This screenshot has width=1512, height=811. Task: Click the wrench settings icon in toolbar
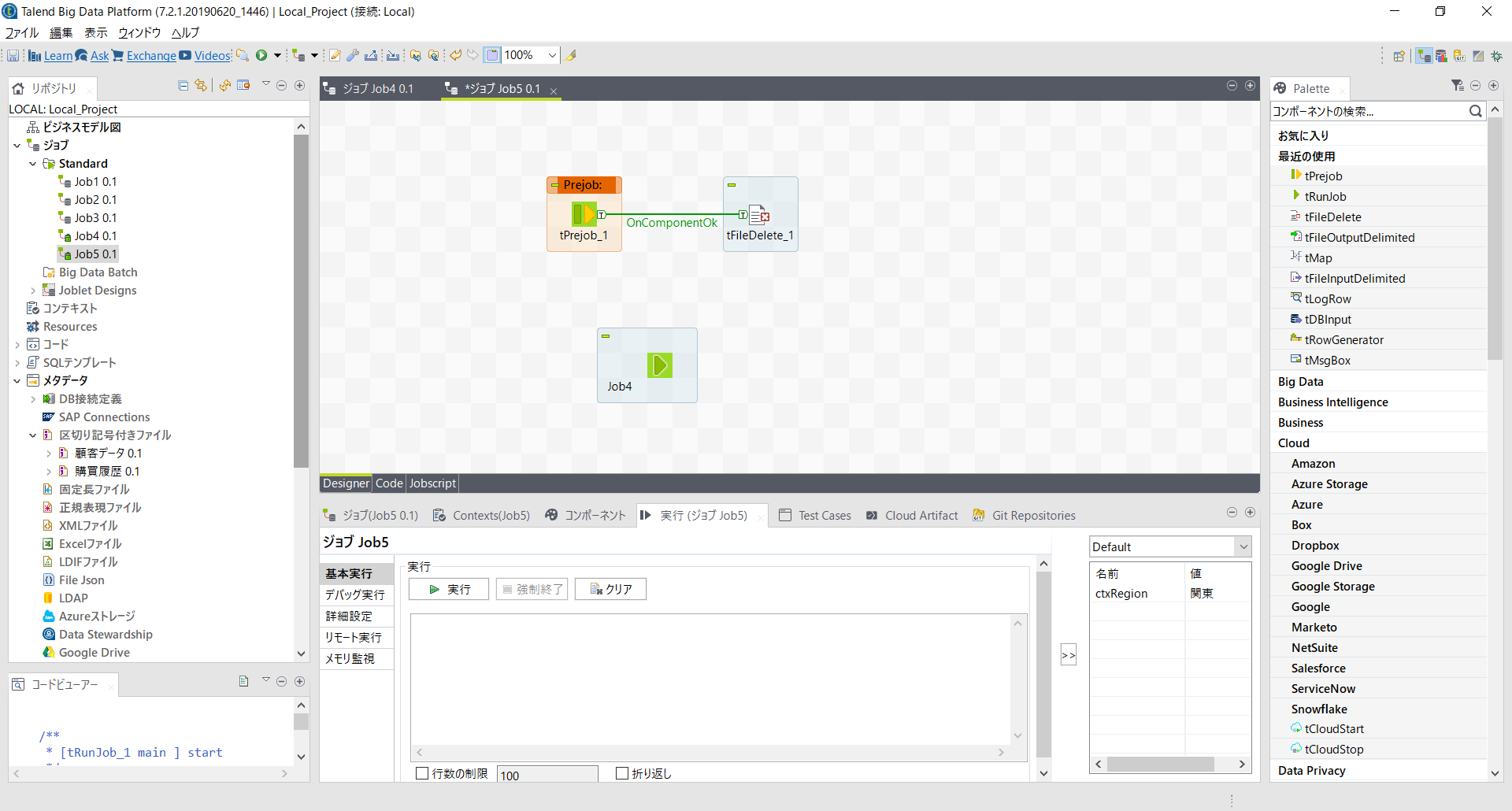(x=353, y=55)
